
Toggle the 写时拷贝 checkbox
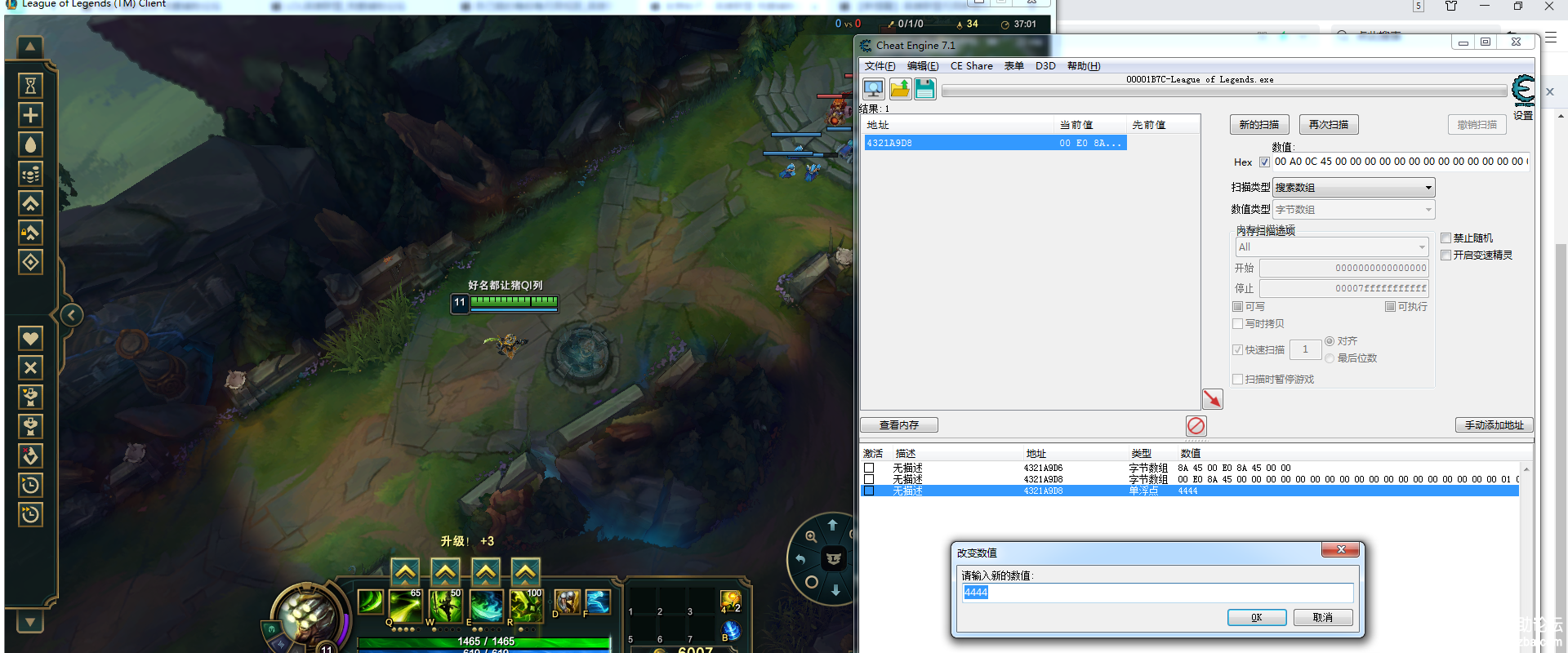click(x=1237, y=324)
